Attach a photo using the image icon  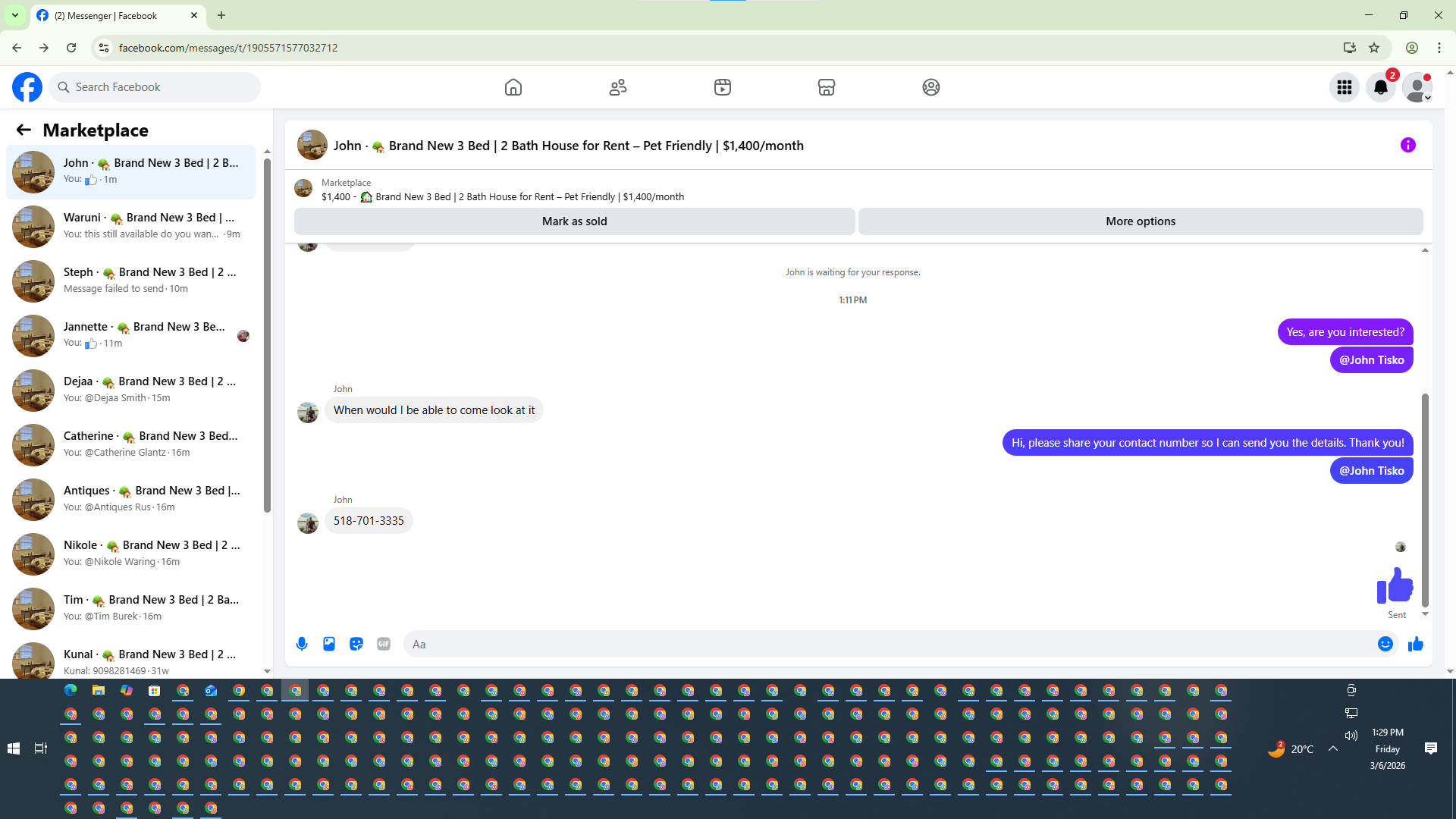tap(329, 644)
